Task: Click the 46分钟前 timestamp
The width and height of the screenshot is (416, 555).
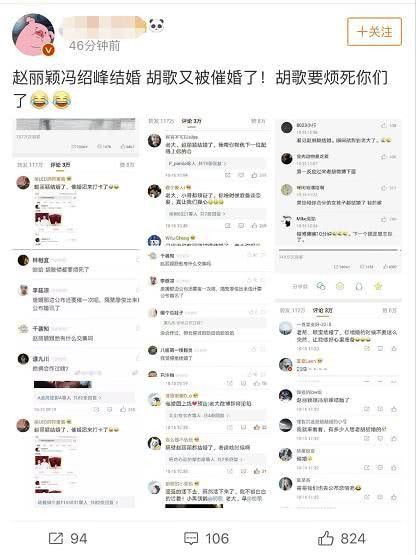Action: point(95,46)
